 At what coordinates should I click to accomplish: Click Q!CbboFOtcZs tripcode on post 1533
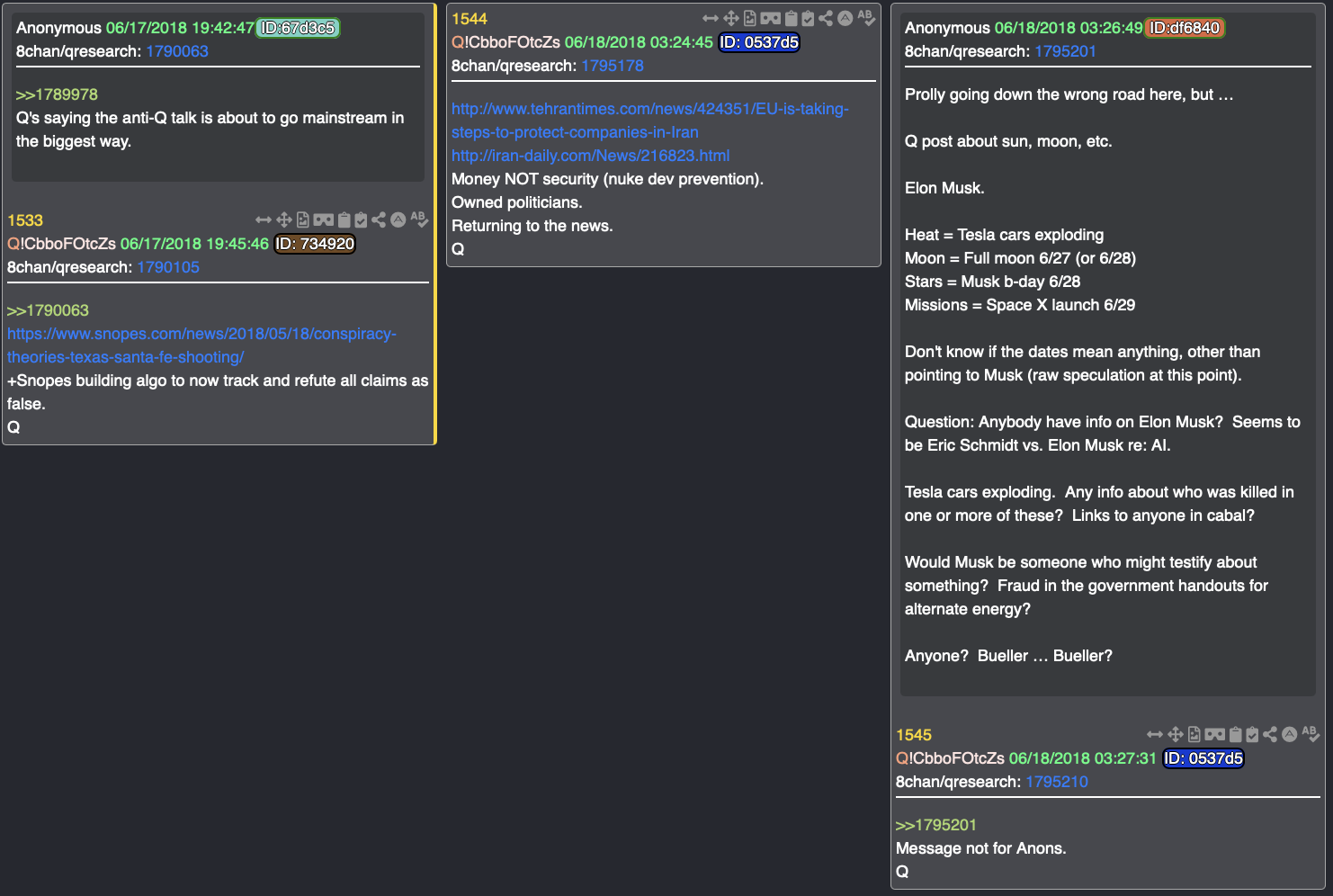pyautogui.click(x=61, y=244)
